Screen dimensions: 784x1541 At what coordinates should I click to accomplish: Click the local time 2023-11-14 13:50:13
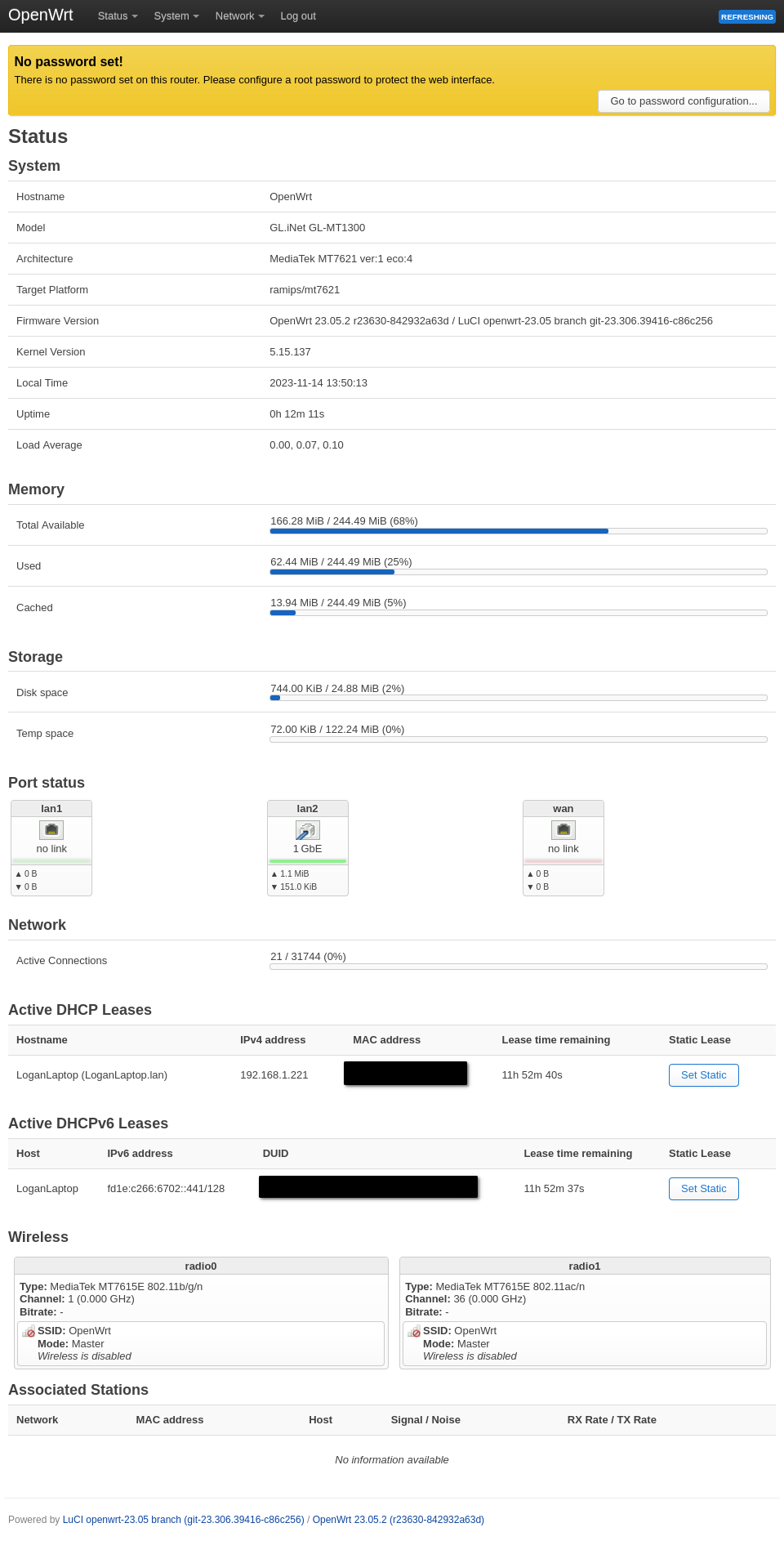[x=318, y=383]
